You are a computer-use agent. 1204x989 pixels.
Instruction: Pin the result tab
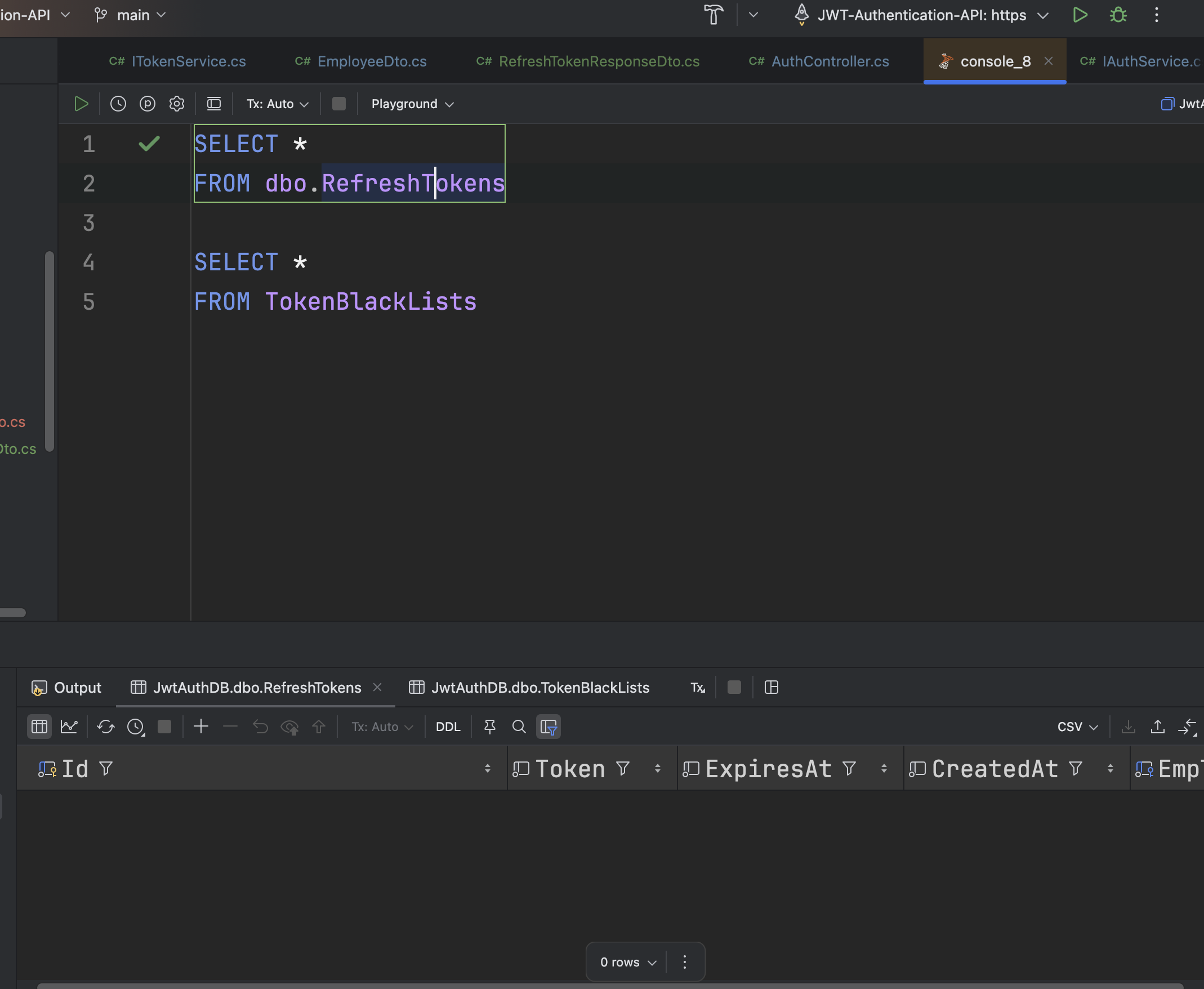tap(489, 727)
